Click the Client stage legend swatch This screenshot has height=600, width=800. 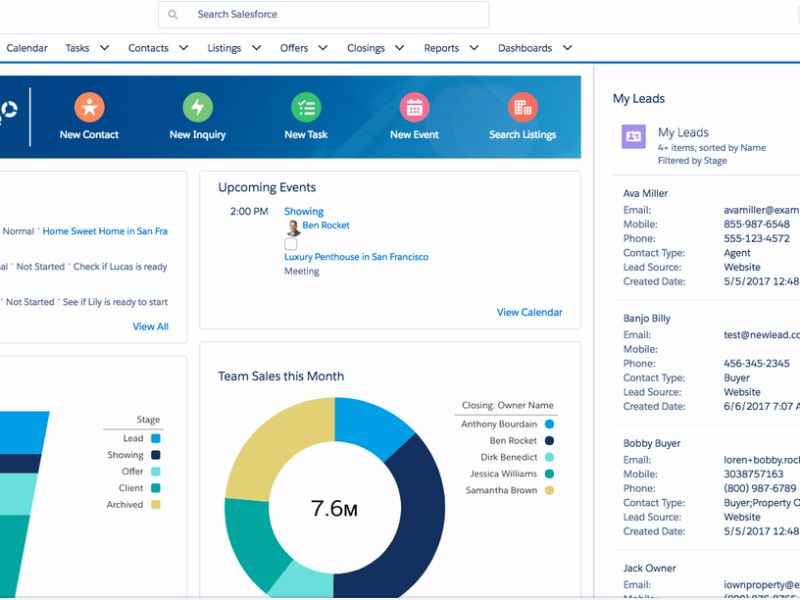(156, 488)
